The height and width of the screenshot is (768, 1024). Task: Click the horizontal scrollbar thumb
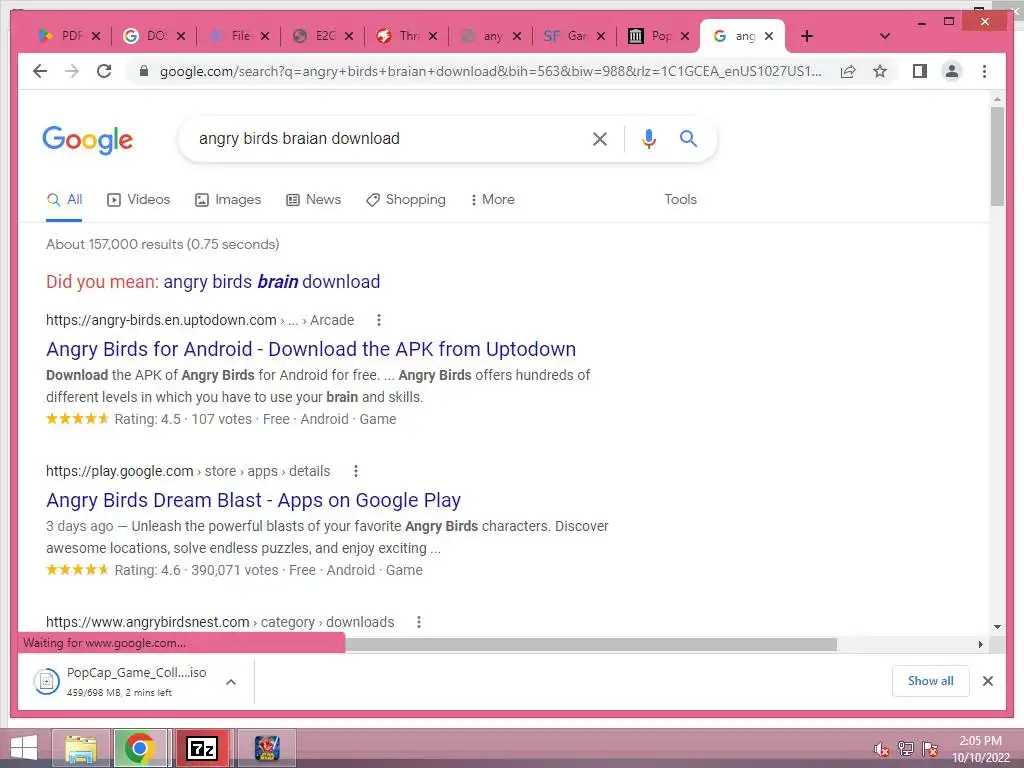point(591,645)
